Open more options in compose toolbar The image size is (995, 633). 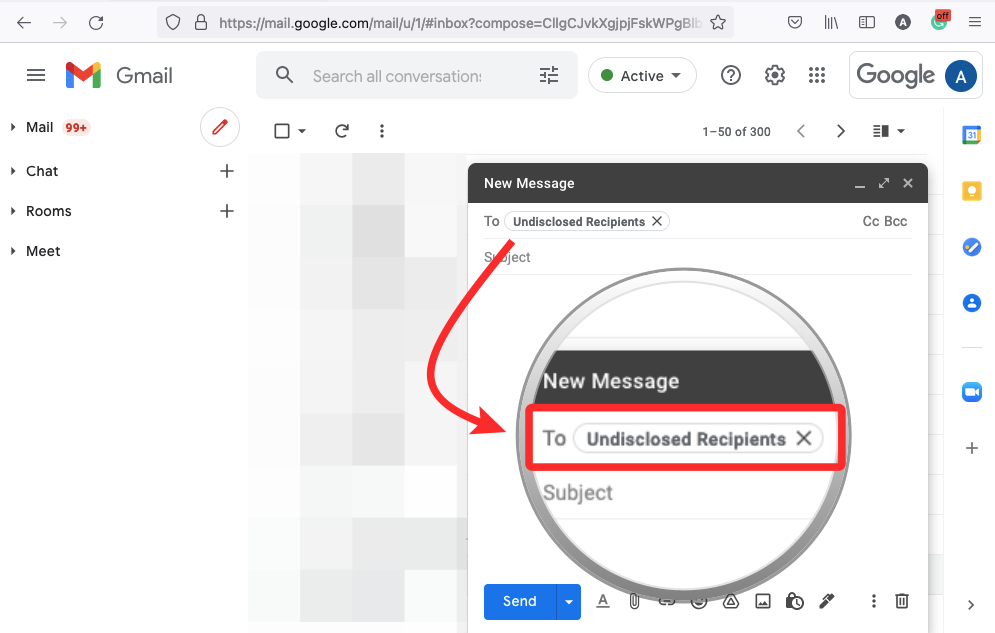(873, 601)
